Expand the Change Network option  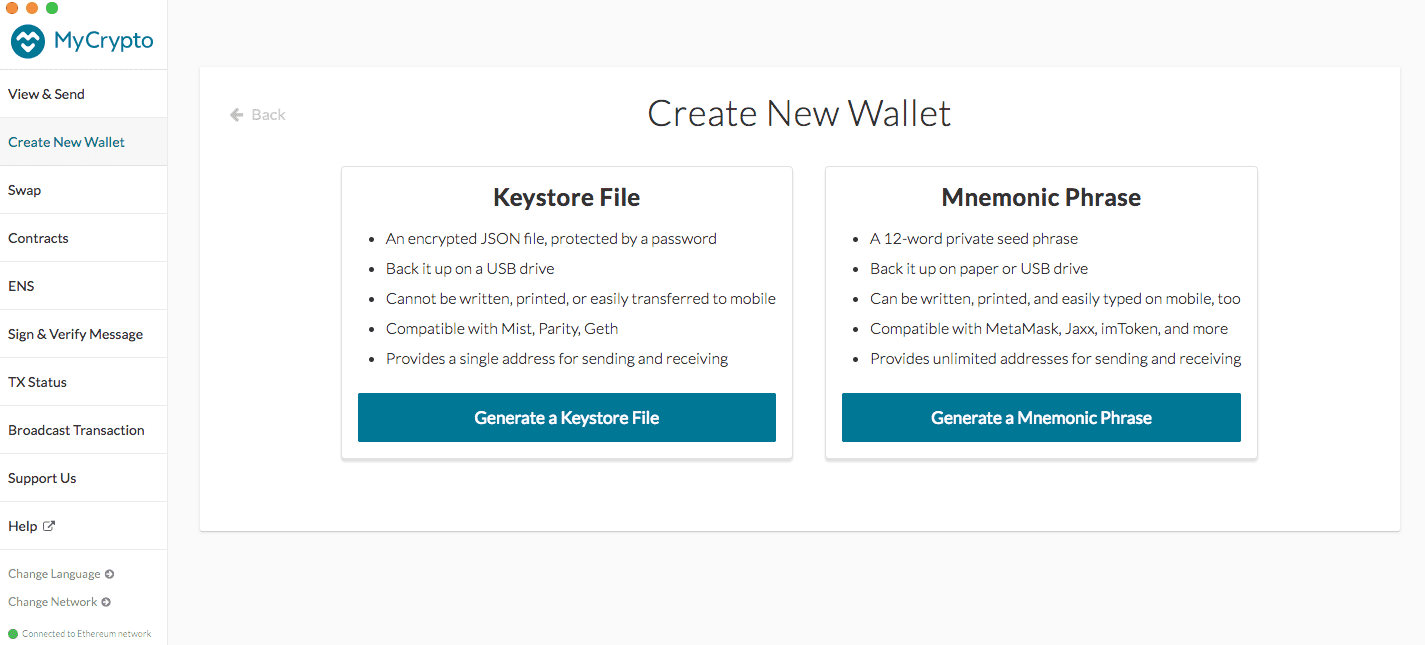point(59,602)
